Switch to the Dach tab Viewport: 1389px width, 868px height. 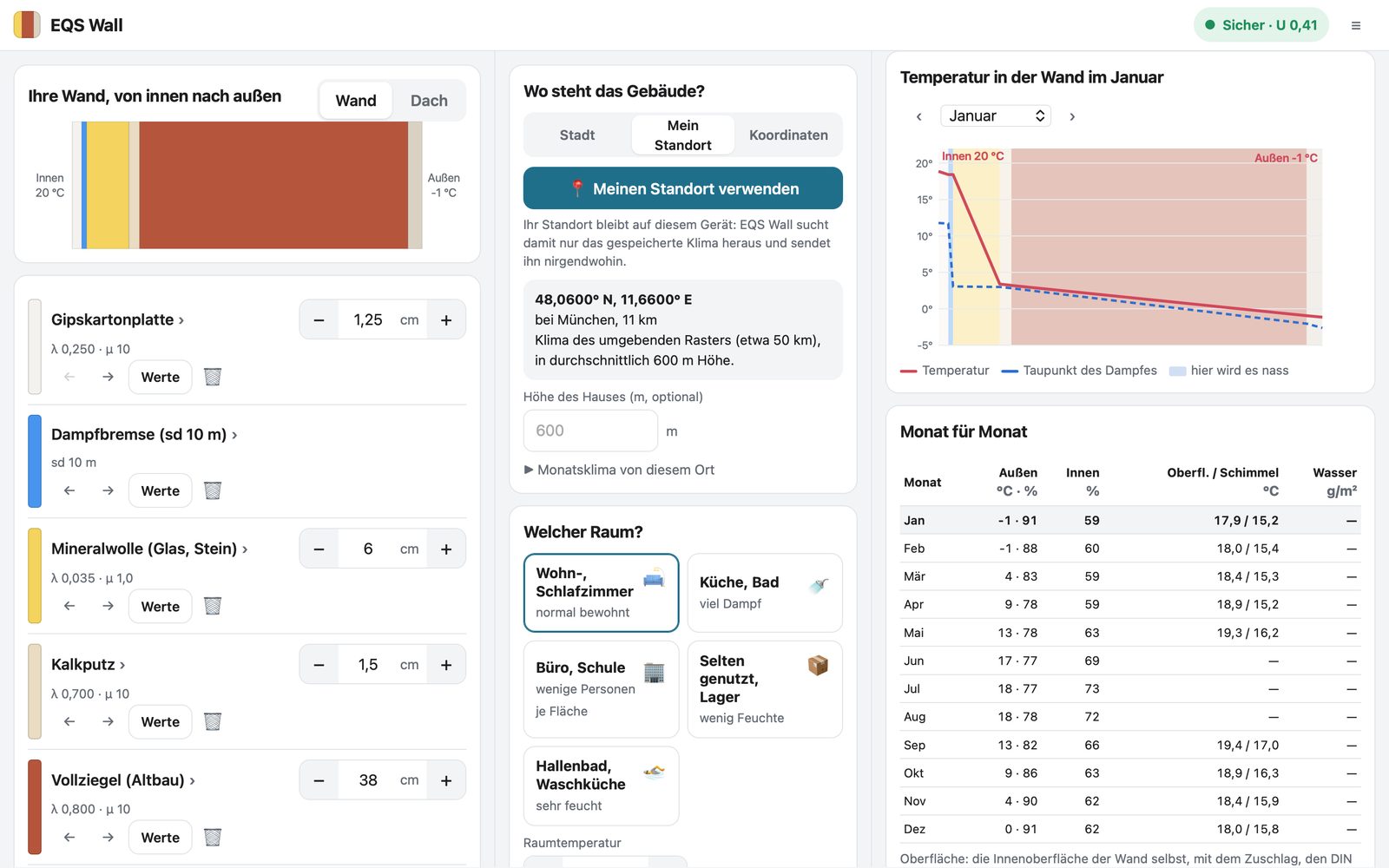[429, 101]
